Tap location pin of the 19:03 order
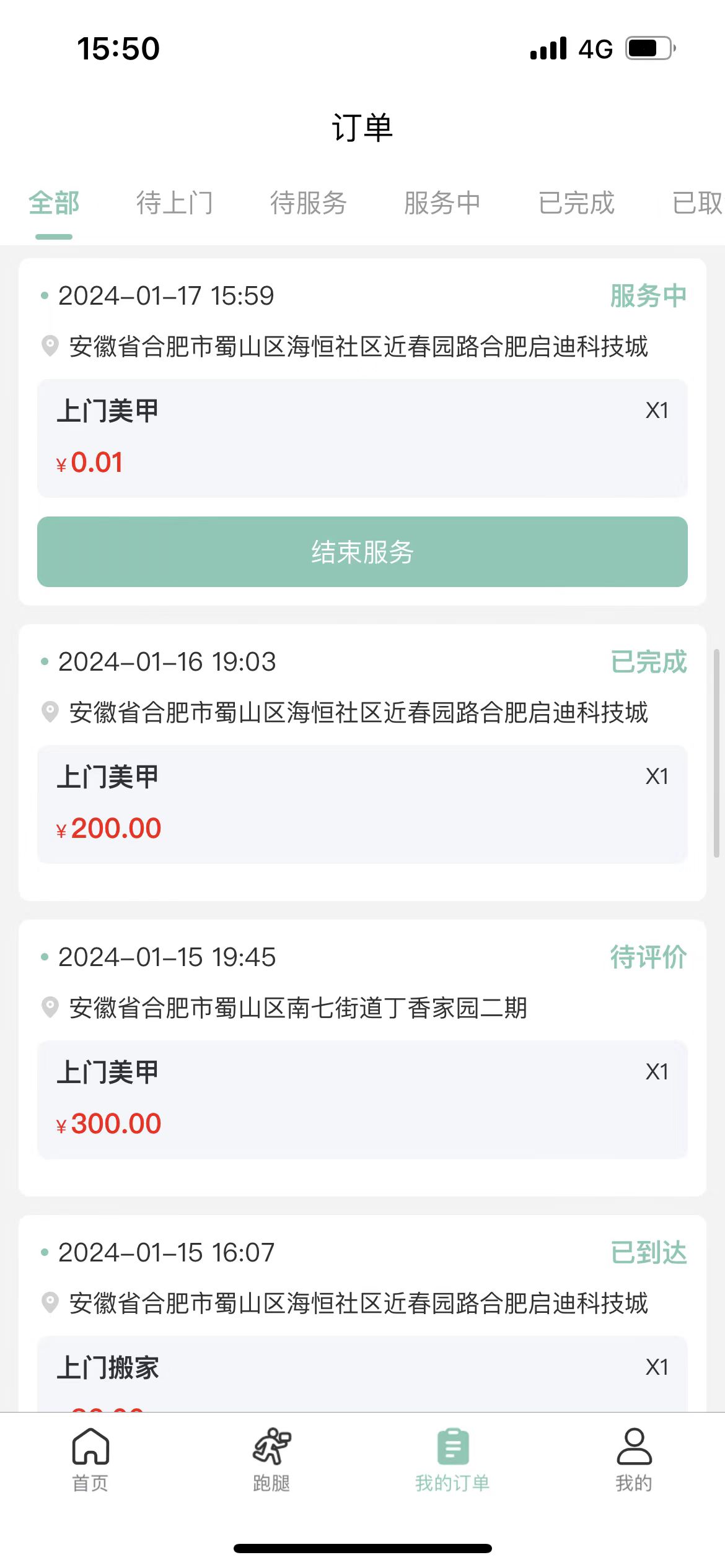 click(50, 712)
